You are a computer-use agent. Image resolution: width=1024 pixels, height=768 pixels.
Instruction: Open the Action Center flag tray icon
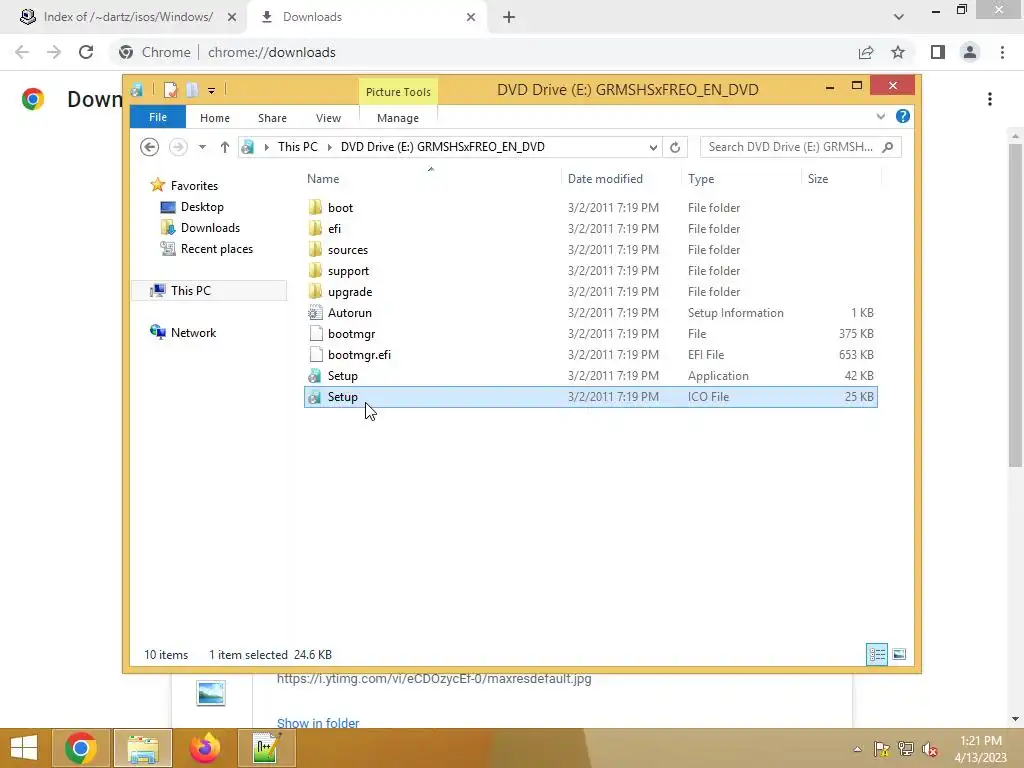881,748
